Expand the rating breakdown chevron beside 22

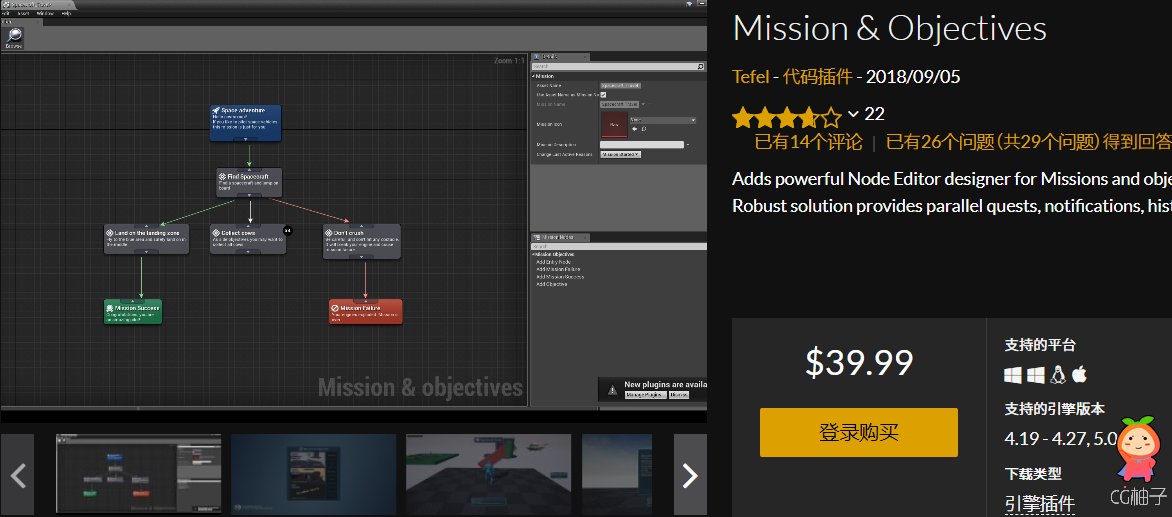pyautogui.click(x=854, y=114)
